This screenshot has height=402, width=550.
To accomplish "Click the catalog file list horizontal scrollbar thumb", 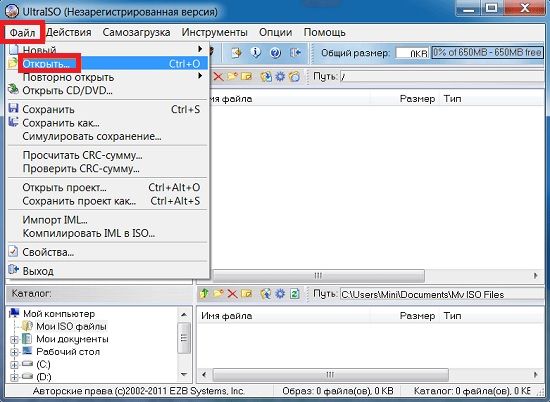I will click(330, 375).
